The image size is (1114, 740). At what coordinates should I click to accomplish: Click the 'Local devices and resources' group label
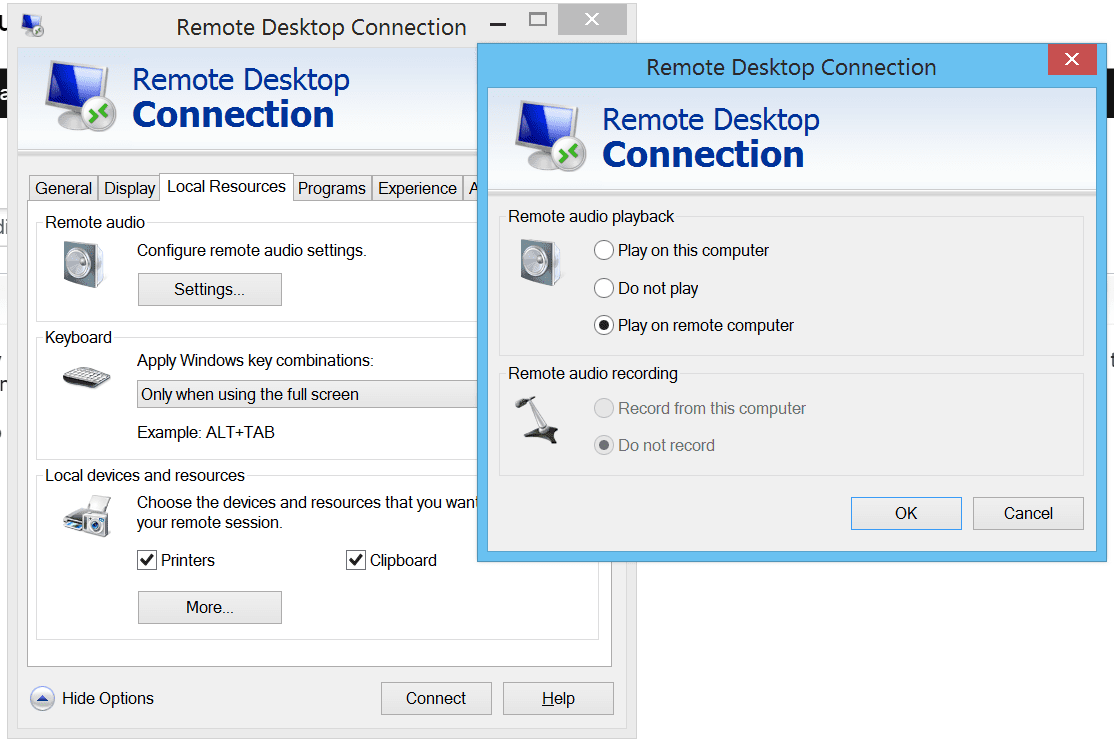(145, 476)
